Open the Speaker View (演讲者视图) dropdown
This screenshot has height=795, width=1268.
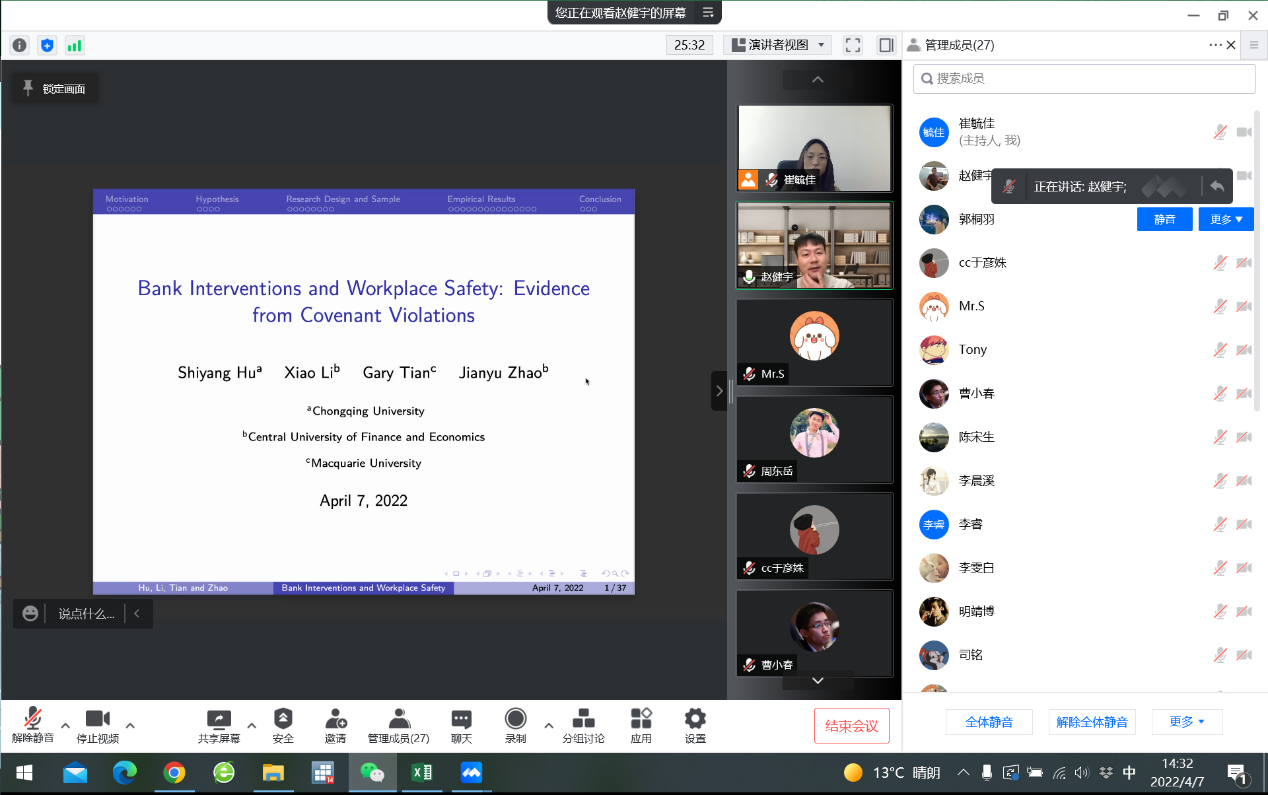tap(778, 45)
